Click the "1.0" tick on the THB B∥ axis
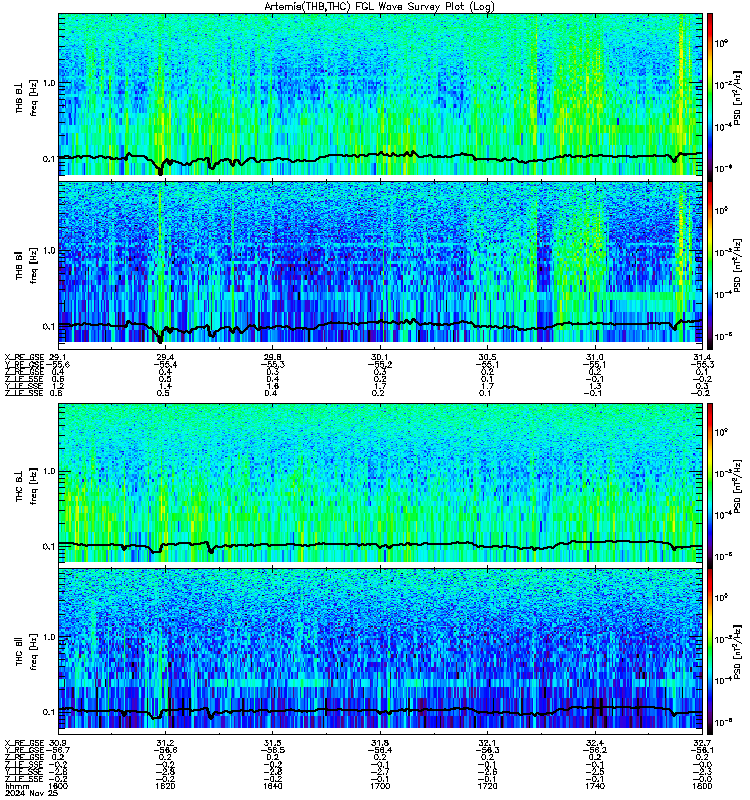This screenshot has height=800, width=750. point(49,251)
